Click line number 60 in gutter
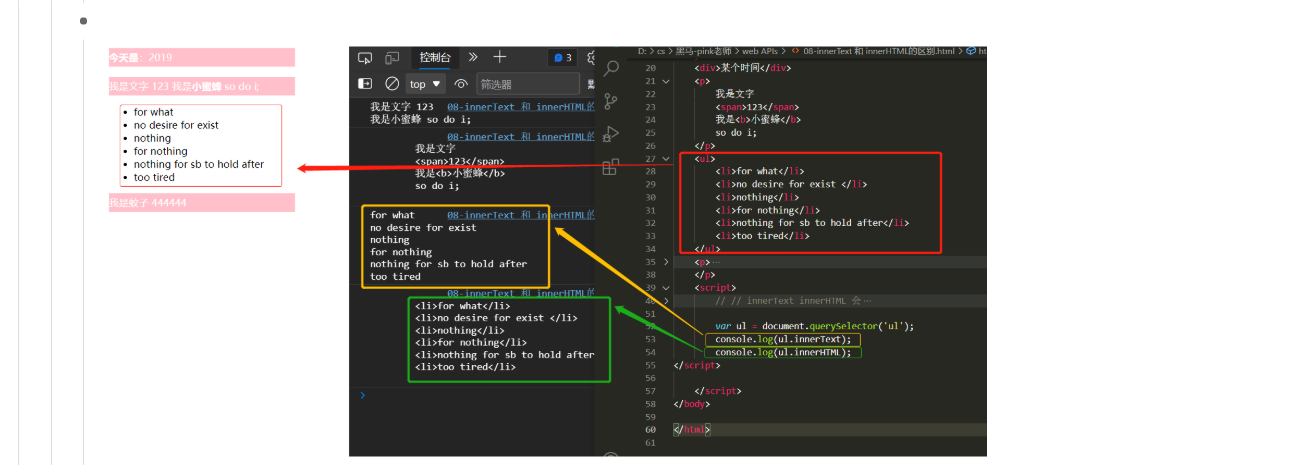 coord(650,430)
